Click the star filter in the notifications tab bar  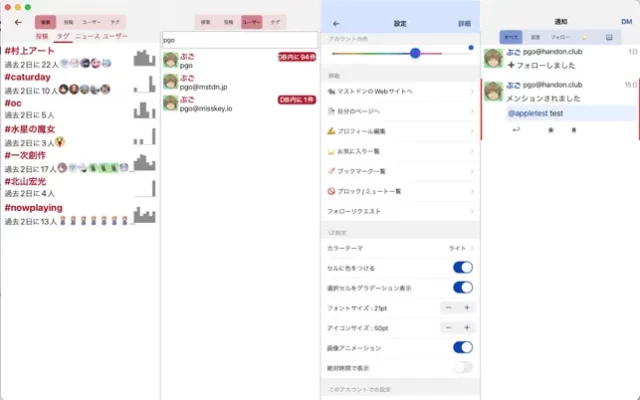tap(584, 37)
